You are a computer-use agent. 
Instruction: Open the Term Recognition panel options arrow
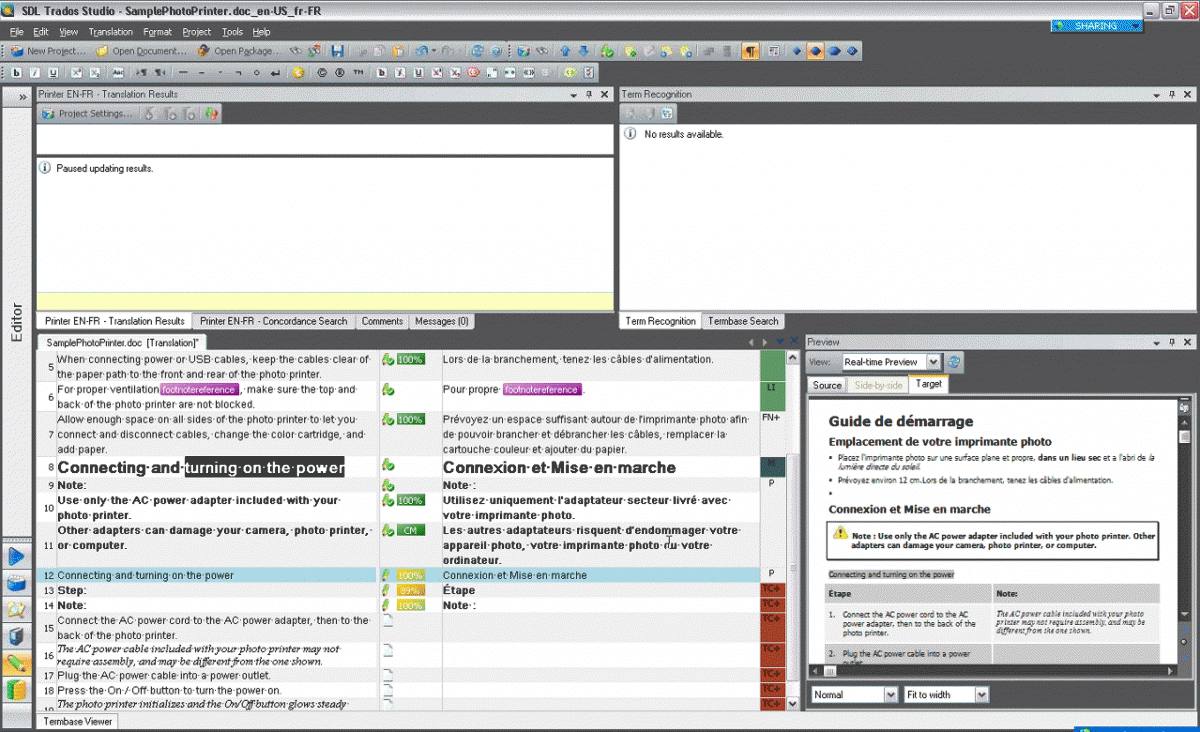(1158, 94)
